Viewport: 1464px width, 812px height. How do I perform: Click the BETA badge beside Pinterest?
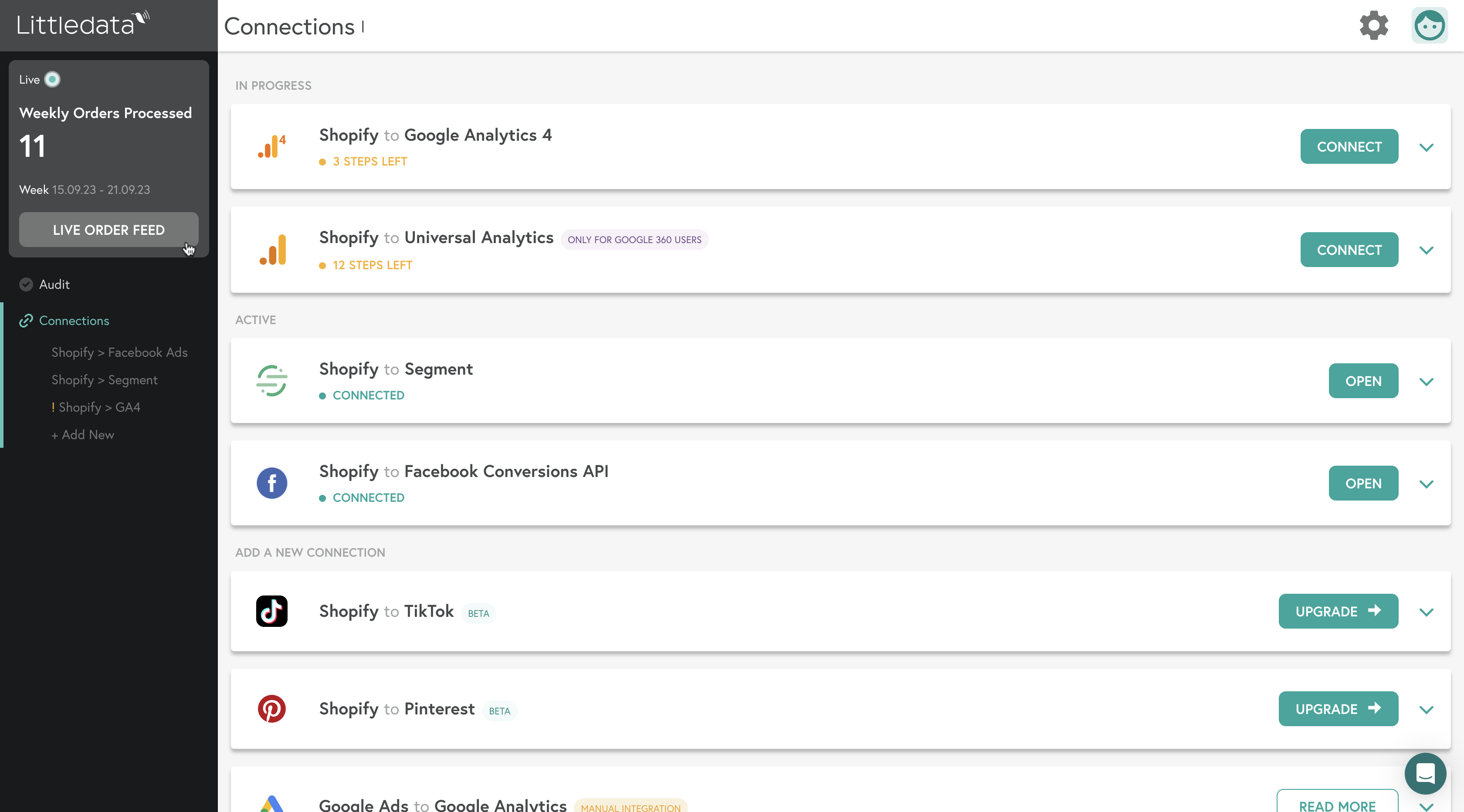[500, 711]
